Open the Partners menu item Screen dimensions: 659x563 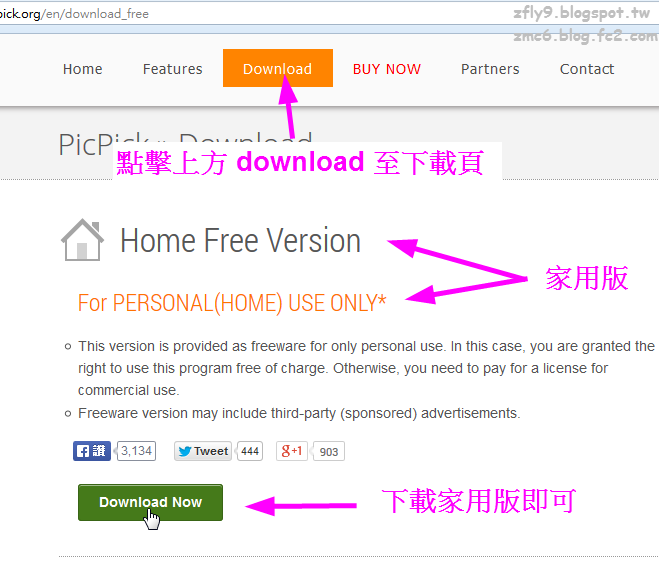pos(490,69)
